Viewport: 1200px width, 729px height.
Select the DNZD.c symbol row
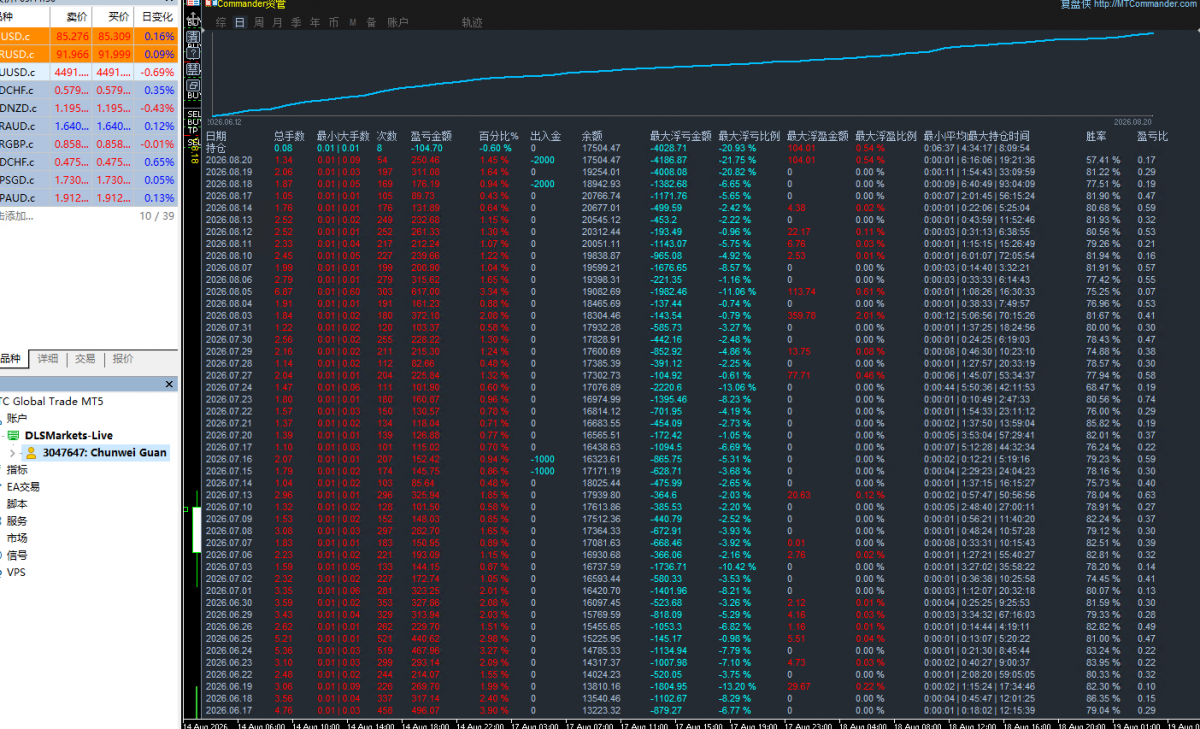pos(88,108)
